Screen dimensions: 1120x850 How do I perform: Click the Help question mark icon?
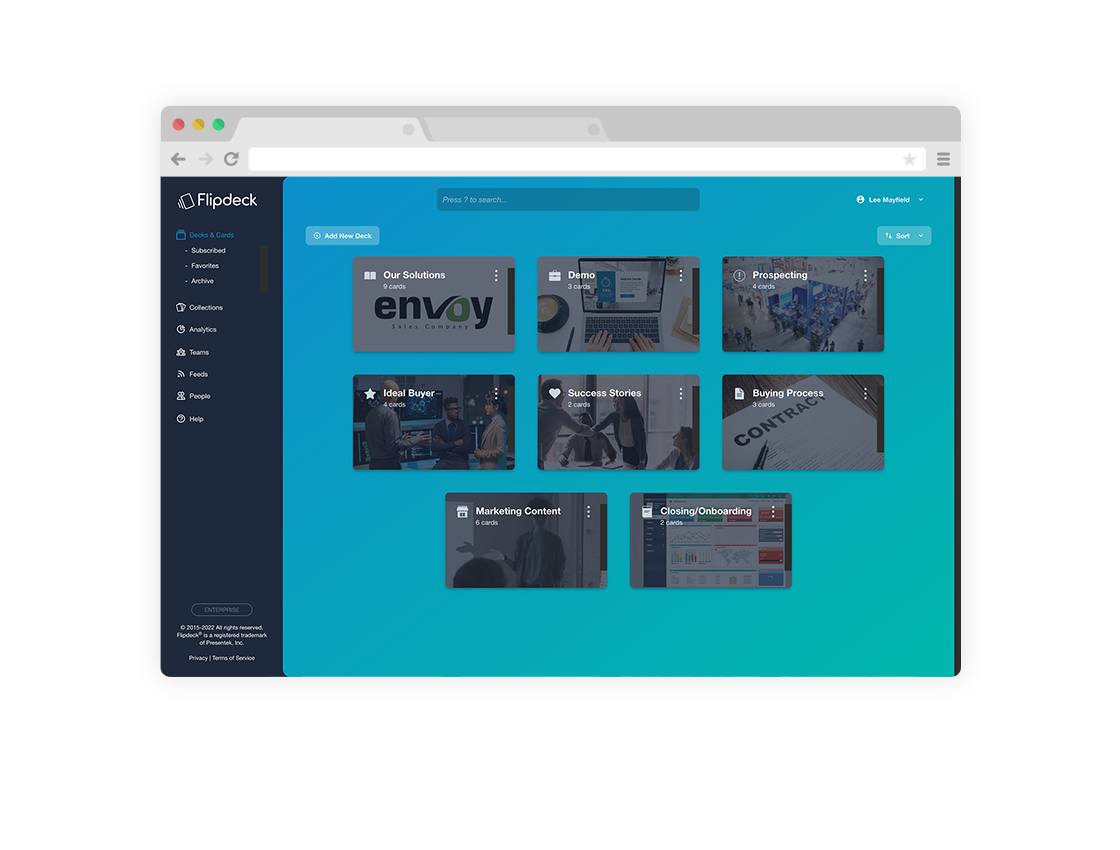tap(181, 419)
